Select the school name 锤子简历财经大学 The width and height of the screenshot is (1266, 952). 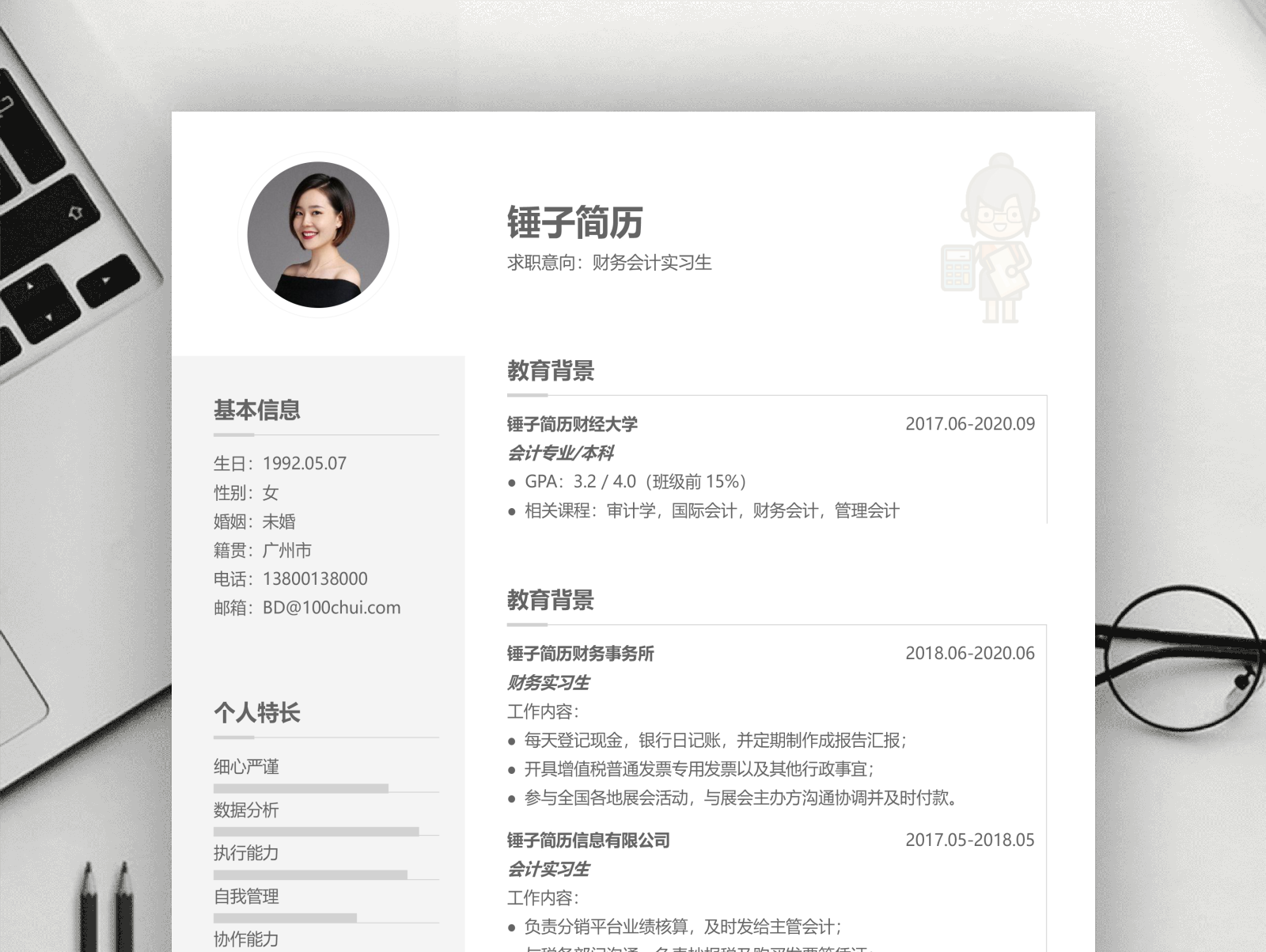[572, 424]
